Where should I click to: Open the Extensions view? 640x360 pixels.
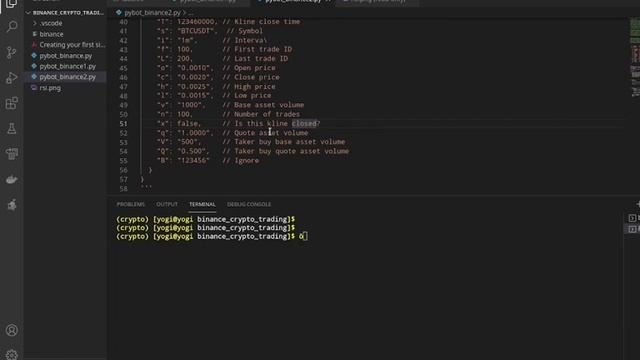coord(11,103)
